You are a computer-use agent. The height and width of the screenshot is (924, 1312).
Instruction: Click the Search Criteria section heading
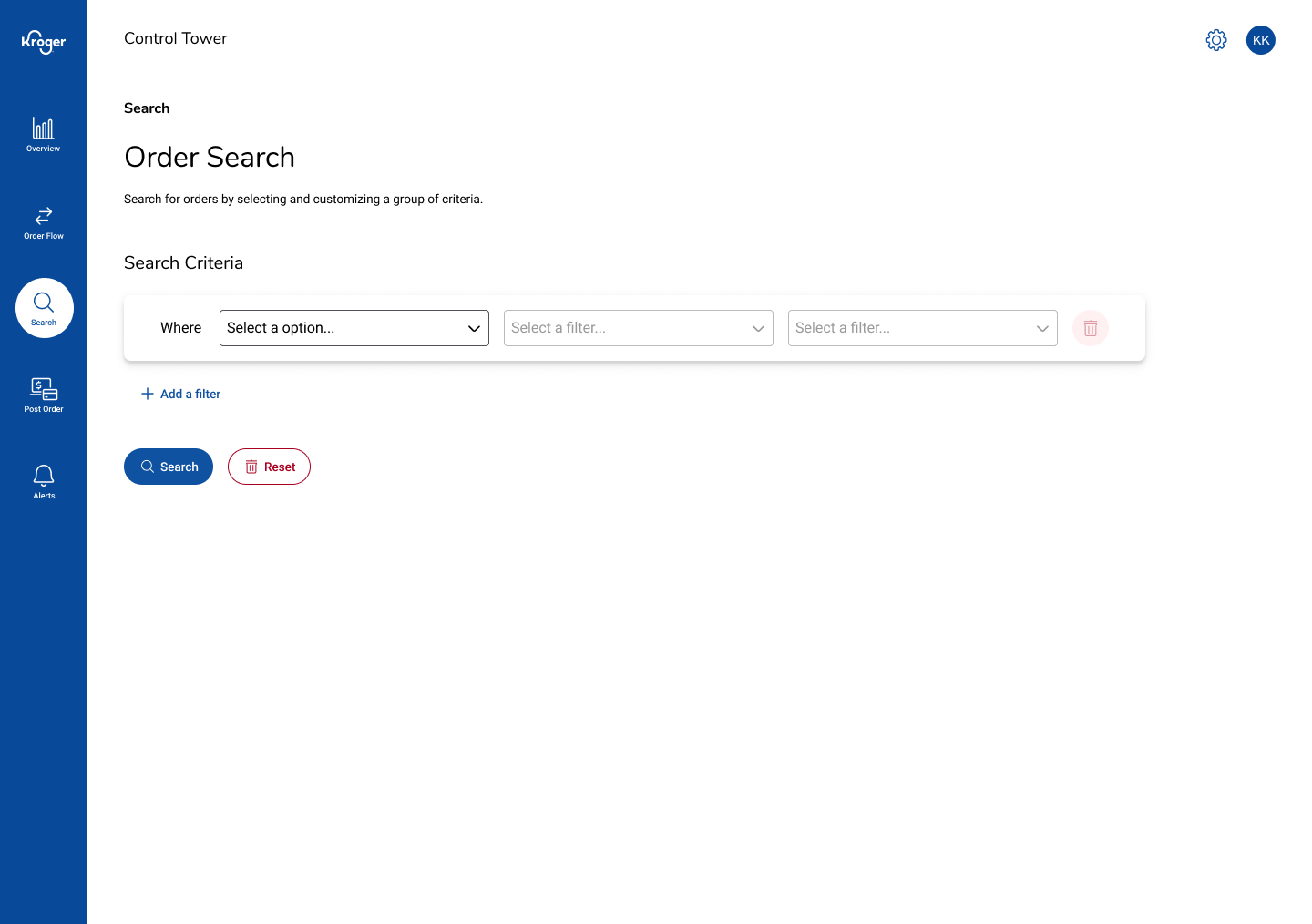pyautogui.click(x=183, y=262)
